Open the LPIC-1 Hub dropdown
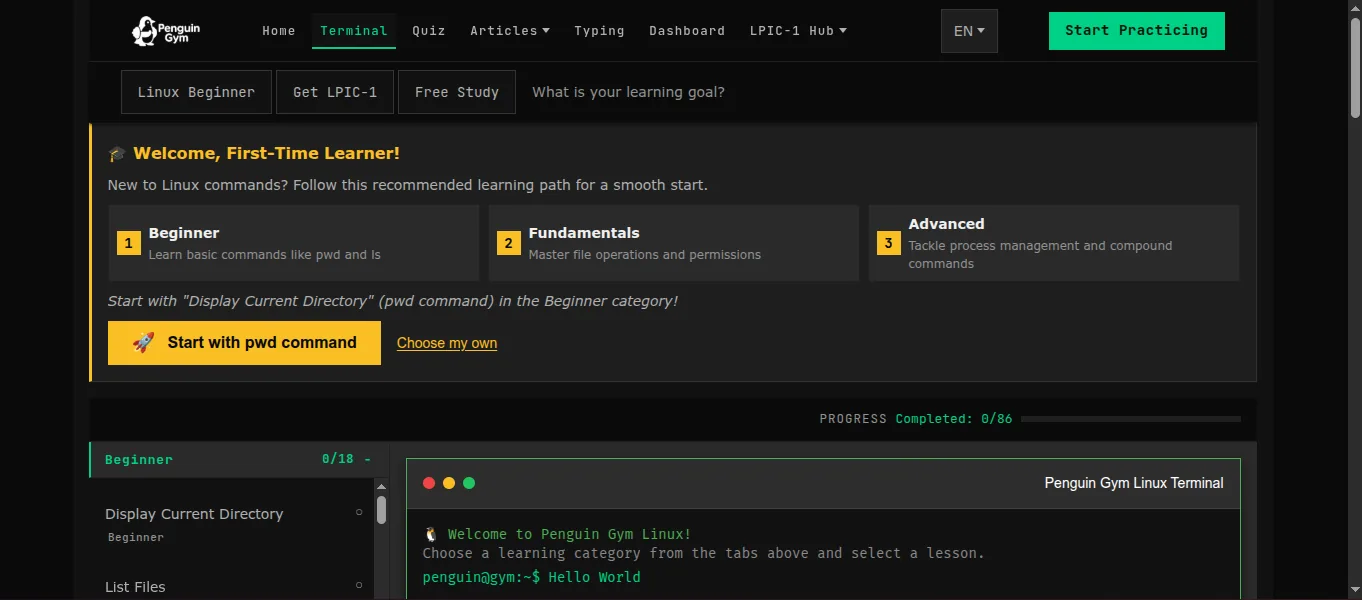This screenshot has height=600, width=1362. (798, 31)
